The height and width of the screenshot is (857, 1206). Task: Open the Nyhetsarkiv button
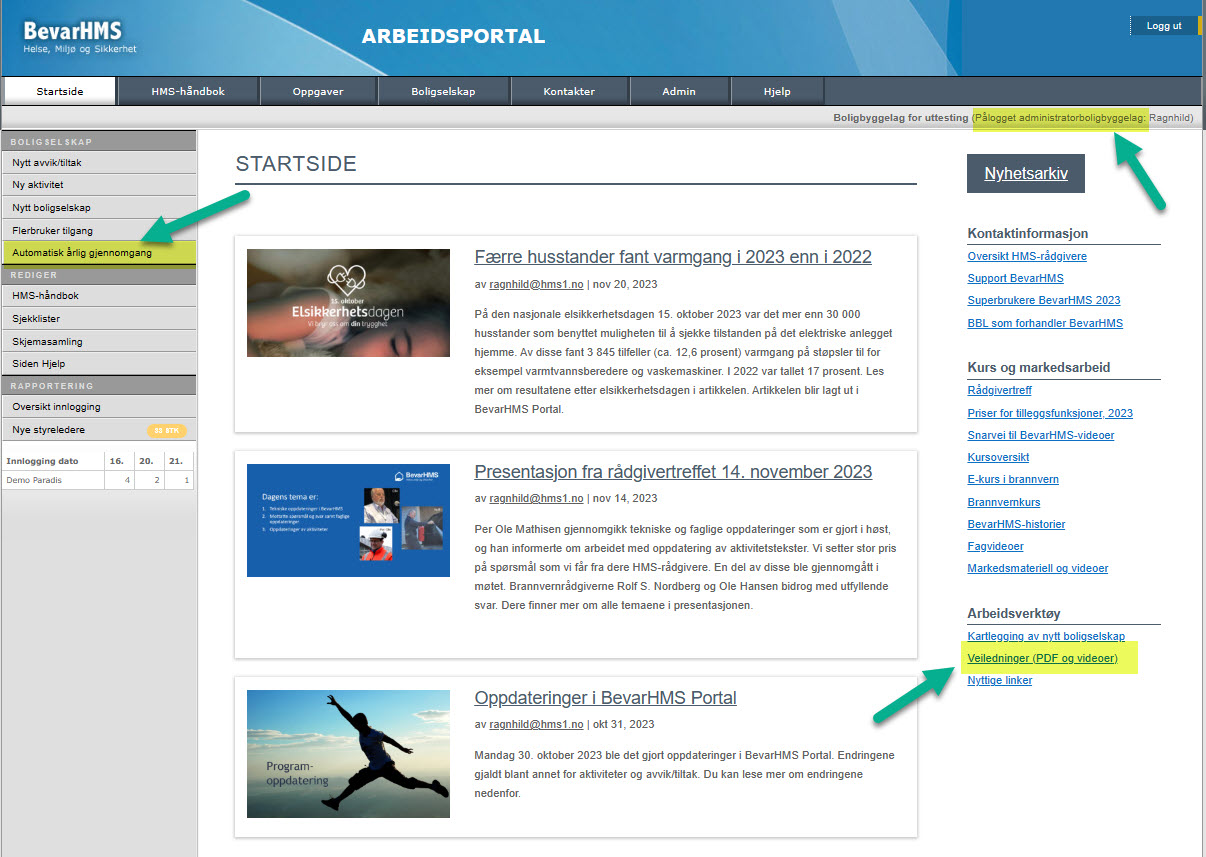(1025, 173)
